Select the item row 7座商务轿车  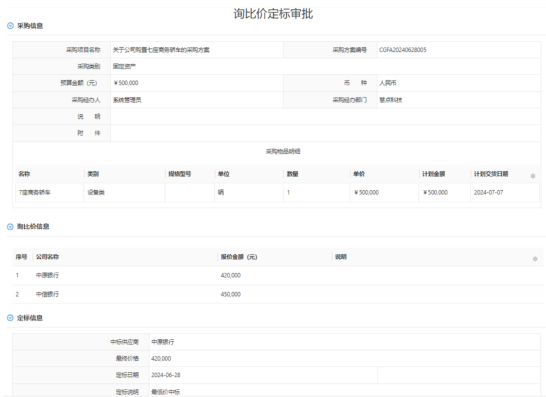(277, 192)
